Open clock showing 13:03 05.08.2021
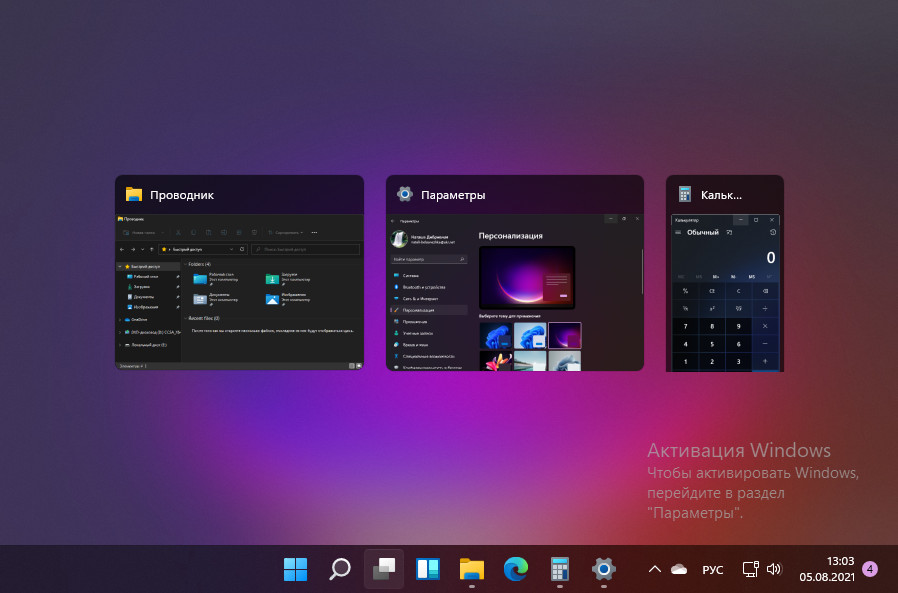Screen dimensions: 898x593 click(x=827, y=569)
